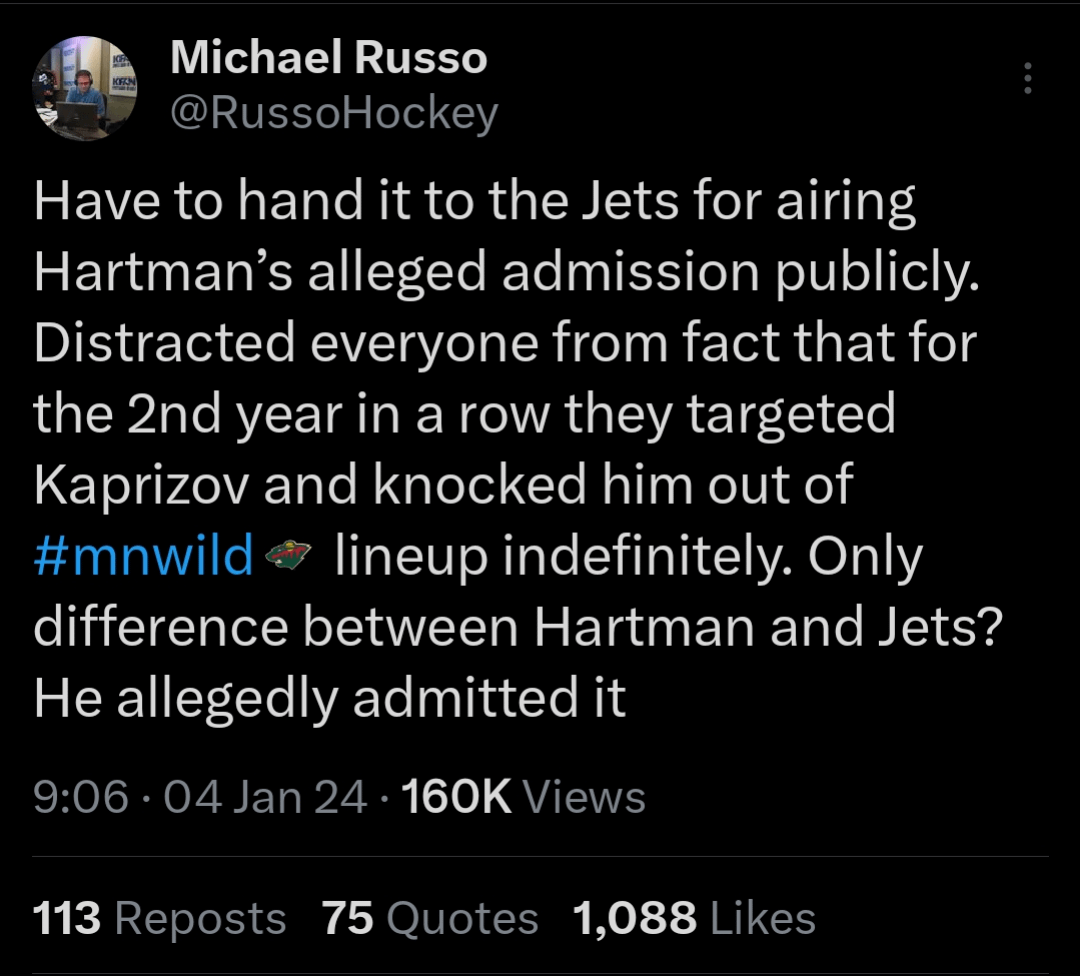
Task: Click the 04 Jan 24 date
Action: [265, 797]
